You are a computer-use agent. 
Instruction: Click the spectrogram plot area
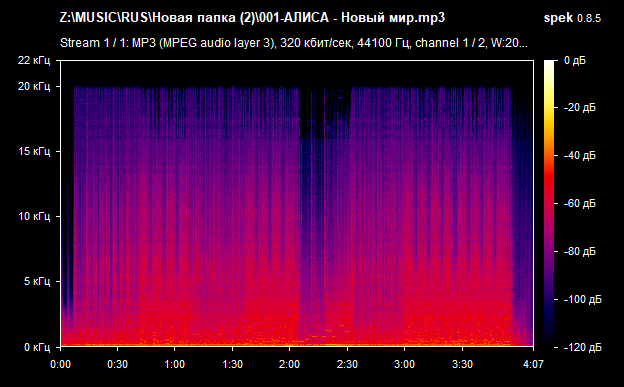point(297,203)
